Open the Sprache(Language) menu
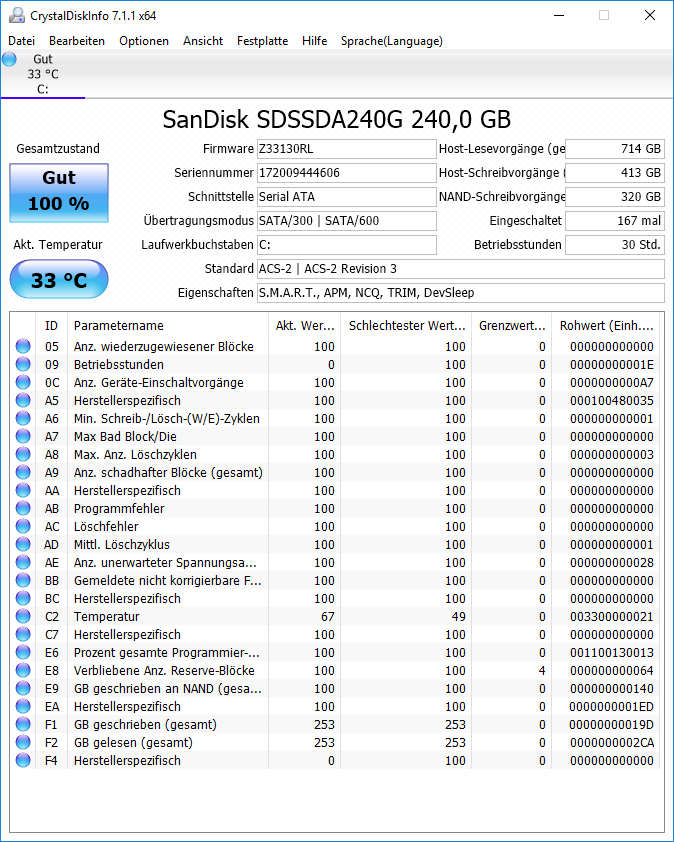This screenshot has height=842, width=674. coord(392,41)
